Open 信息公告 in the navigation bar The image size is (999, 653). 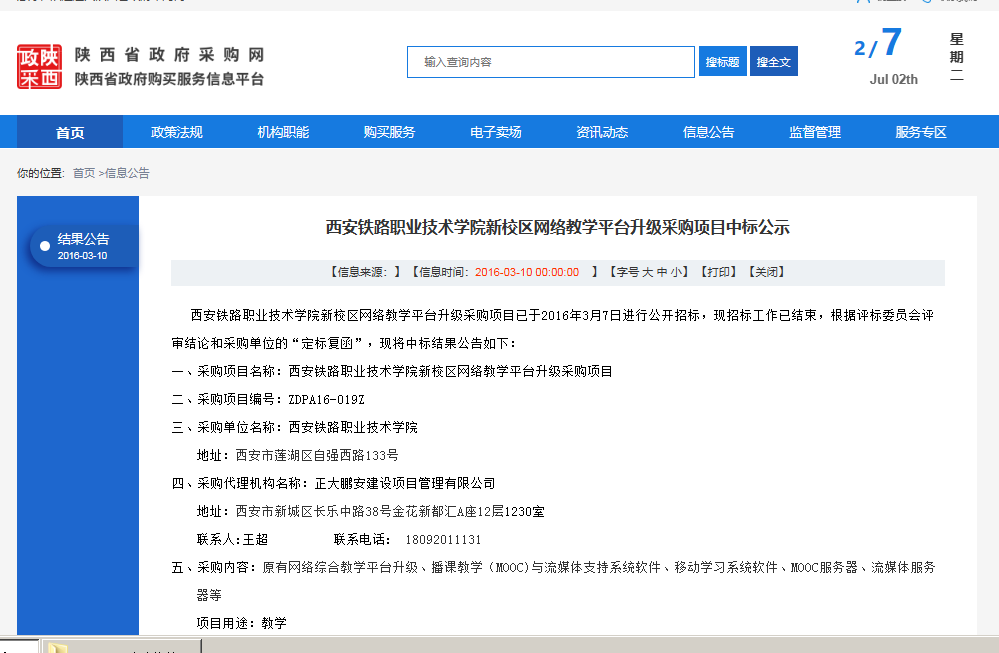(x=708, y=132)
